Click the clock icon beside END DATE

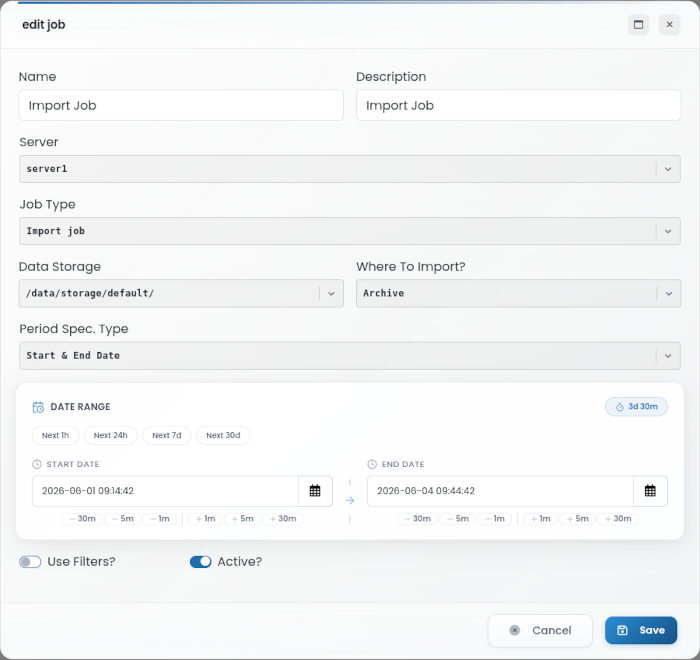(372, 464)
